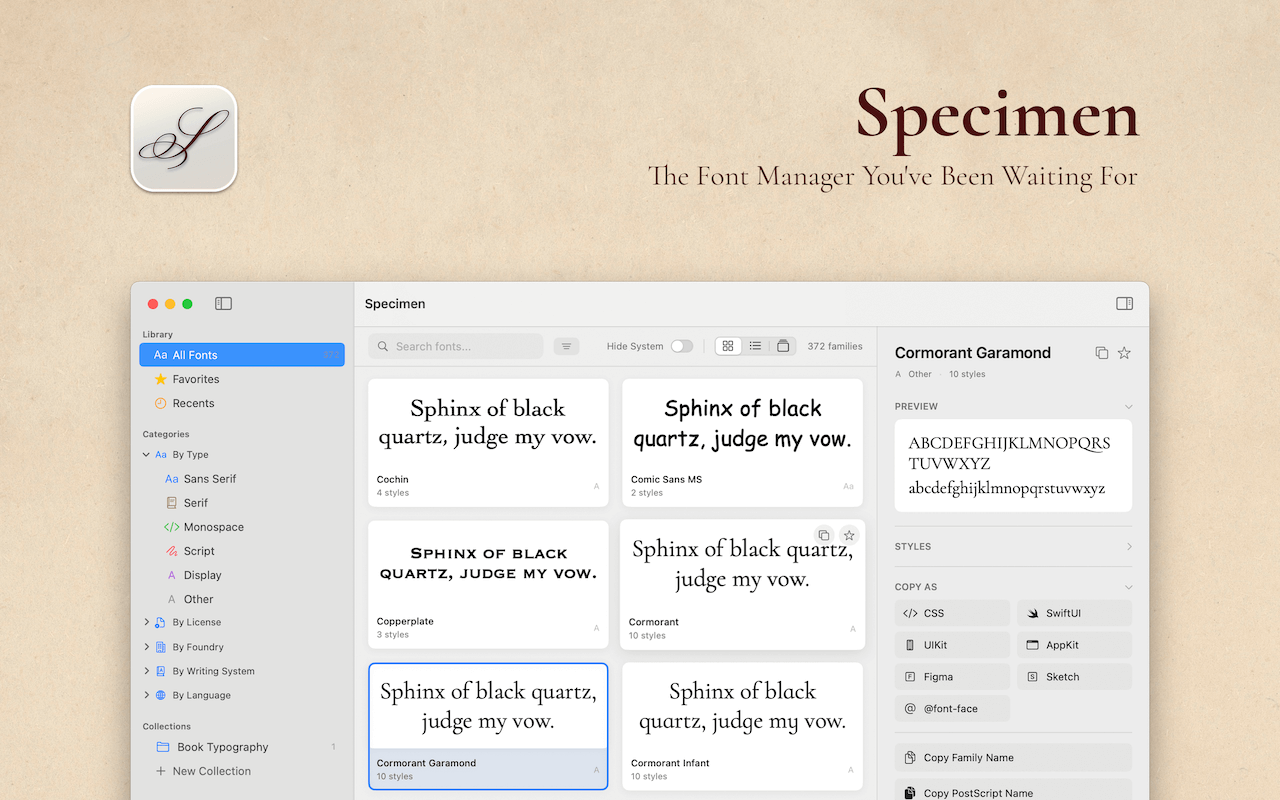The image size is (1280, 800).
Task: Enable the Hide System switch
Action: click(681, 345)
